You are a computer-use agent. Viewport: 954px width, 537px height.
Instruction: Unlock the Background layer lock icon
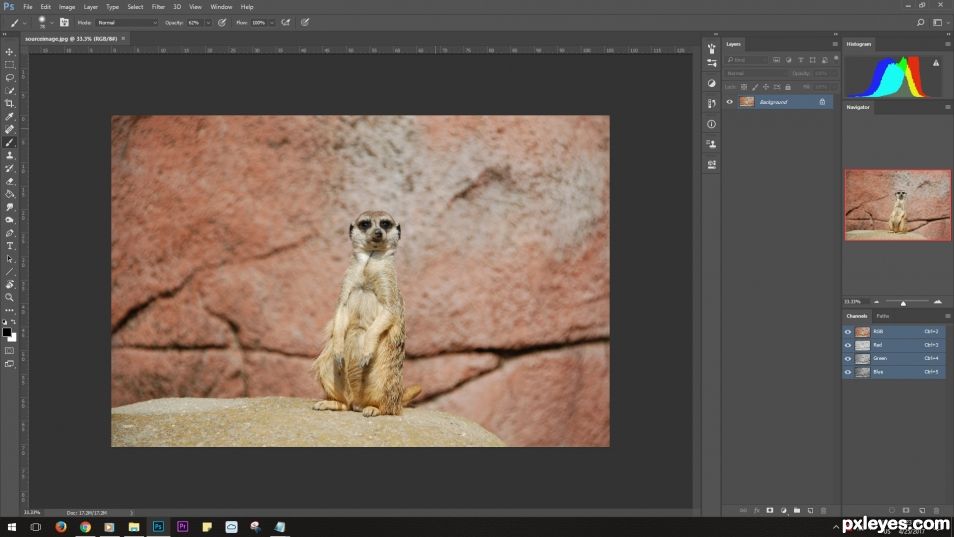(822, 102)
